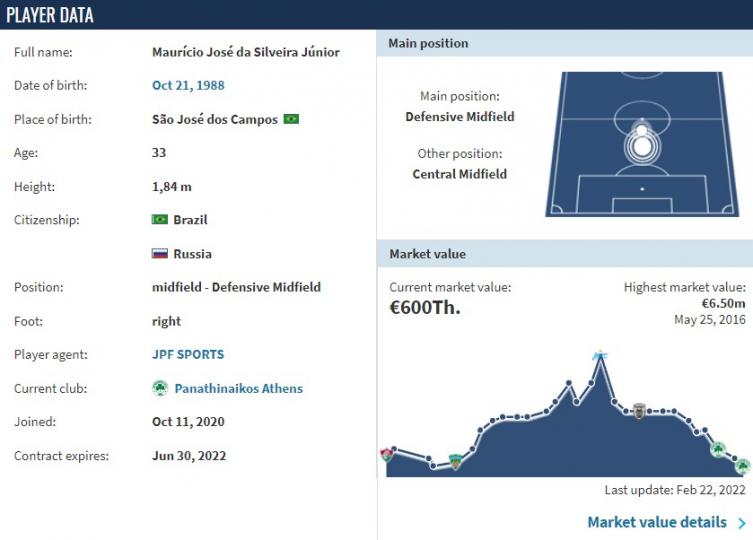Click the São José dos Campos birthplace text
Image resolution: width=753 pixels, height=540 pixels.
click(215, 119)
